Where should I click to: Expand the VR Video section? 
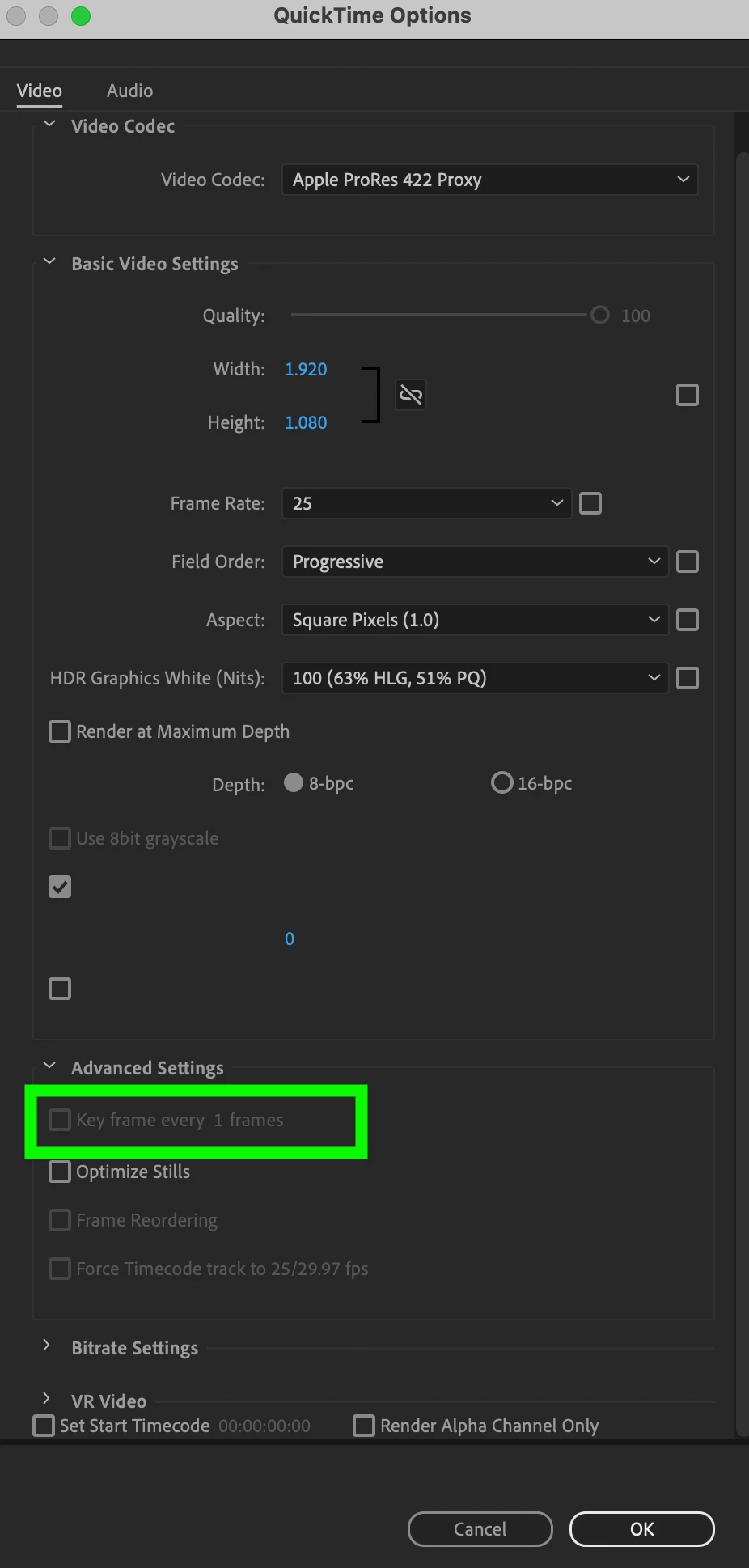click(x=47, y=1399)
